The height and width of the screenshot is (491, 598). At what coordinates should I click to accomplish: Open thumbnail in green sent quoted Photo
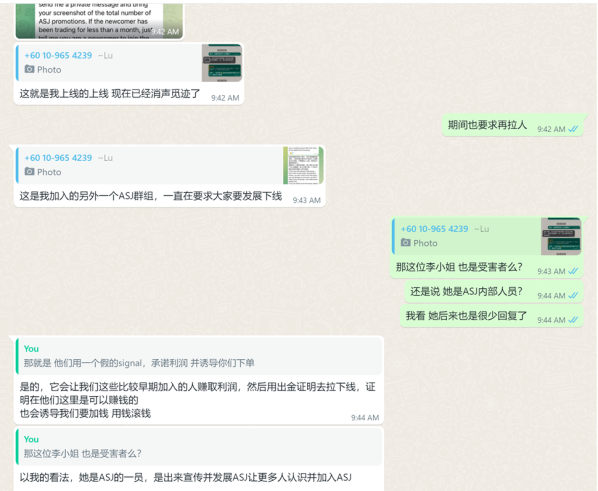pos(561,236)
